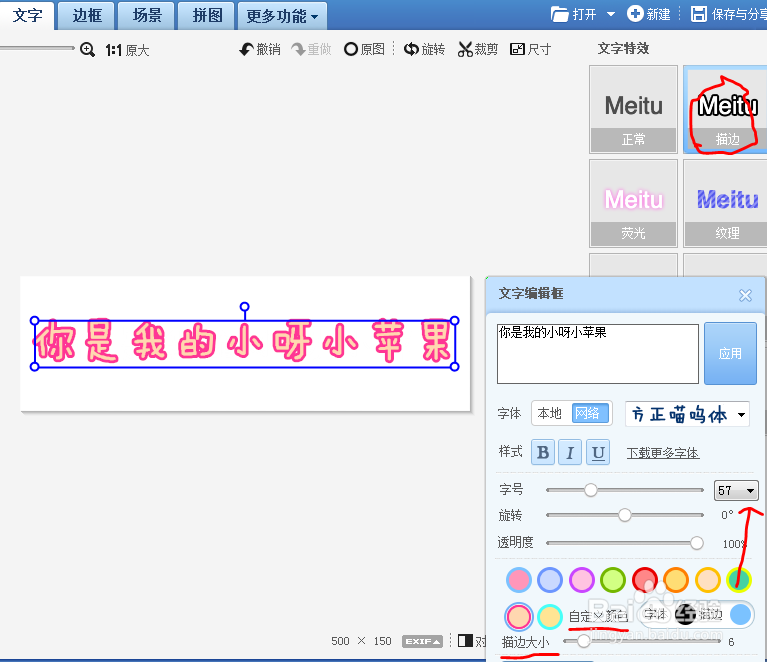Switch to the 文字 tab

(x=27, y=16)
